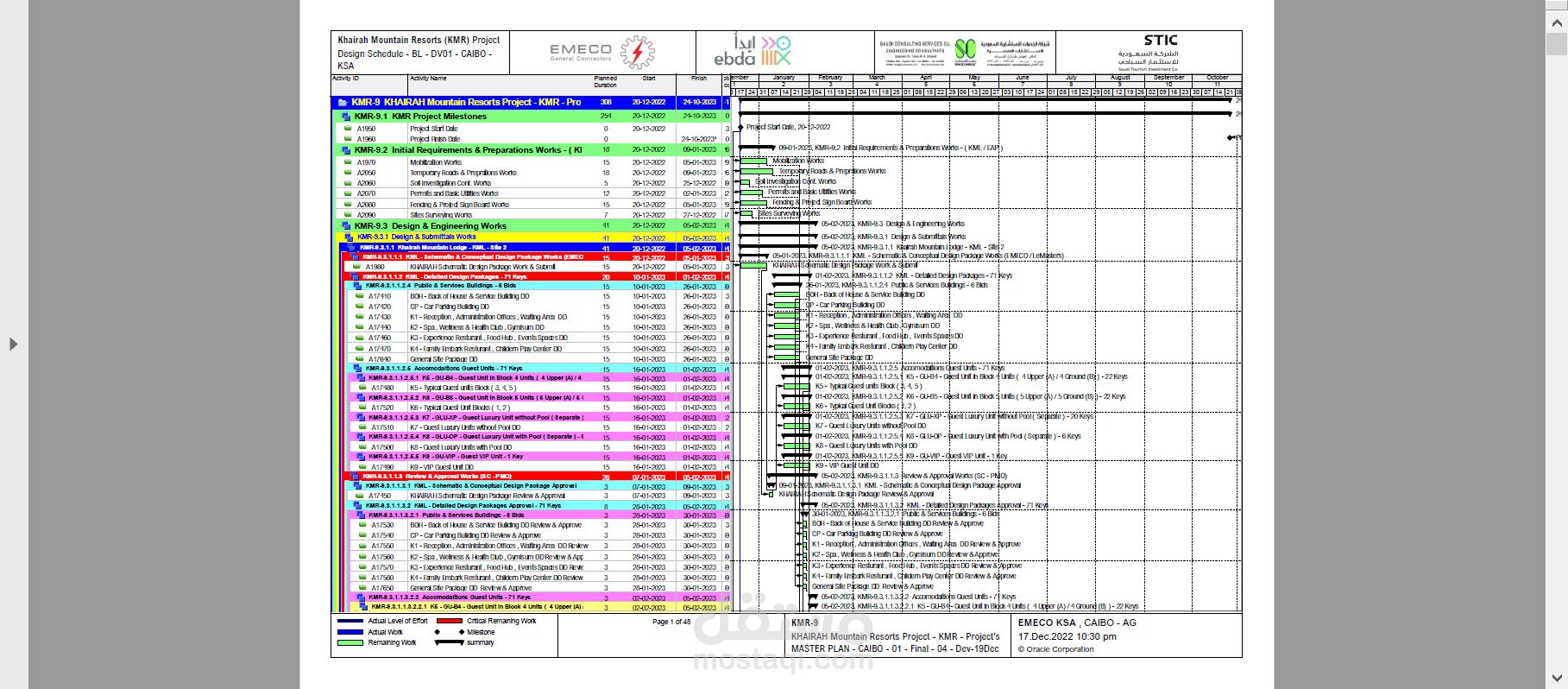Click activity icon for A1960 row
Screen dimensions: 1568x689
point(349,139)
